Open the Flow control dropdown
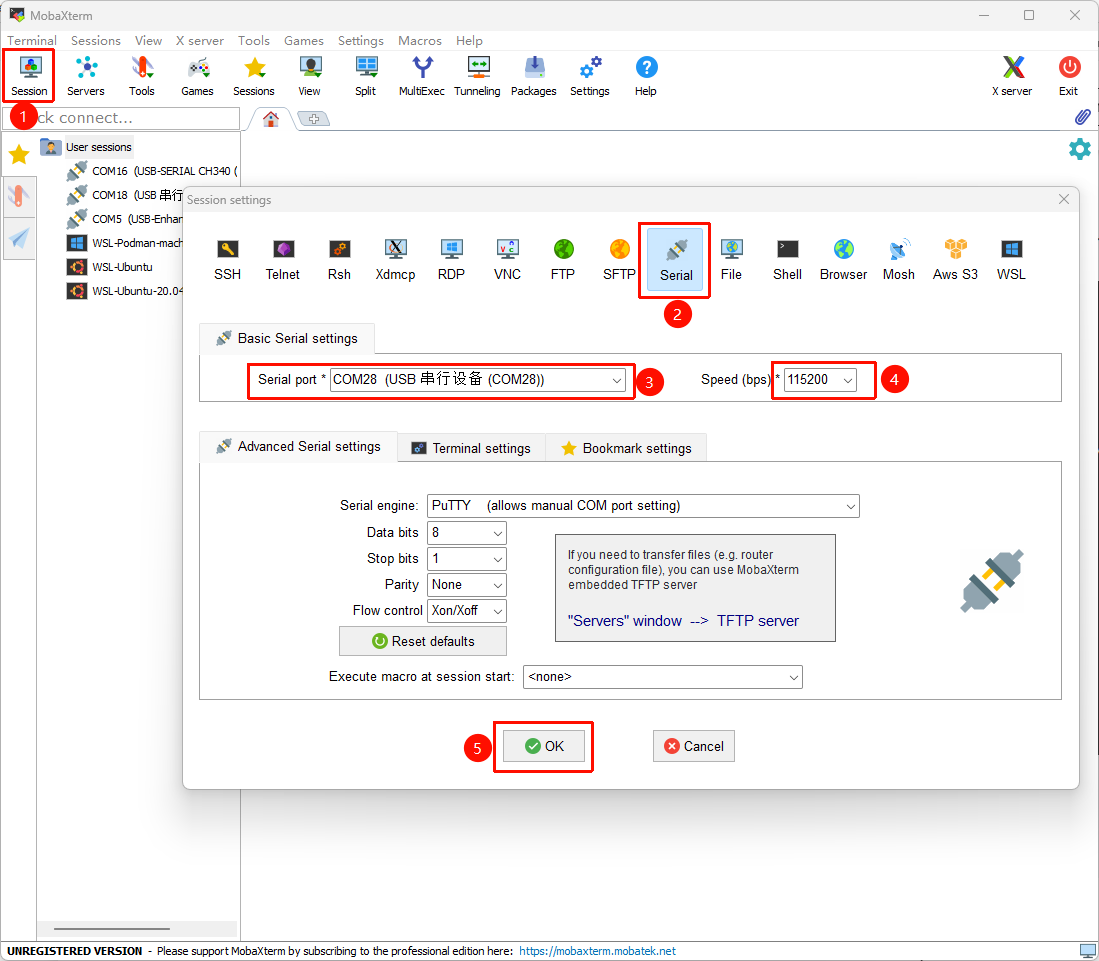1099x961 pixels. point(497,611)
